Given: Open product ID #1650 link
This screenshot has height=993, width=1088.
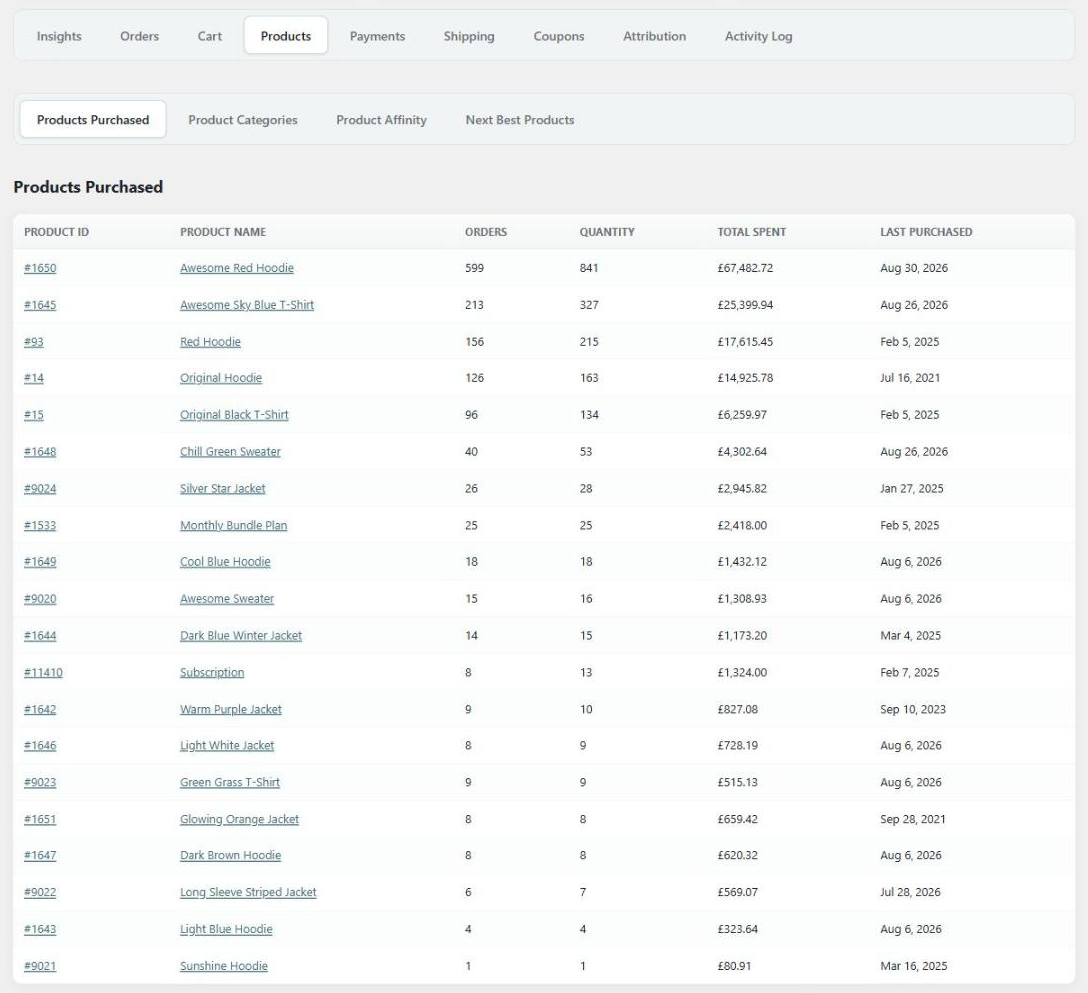Looking at the screenshot, I should [40, 268].
